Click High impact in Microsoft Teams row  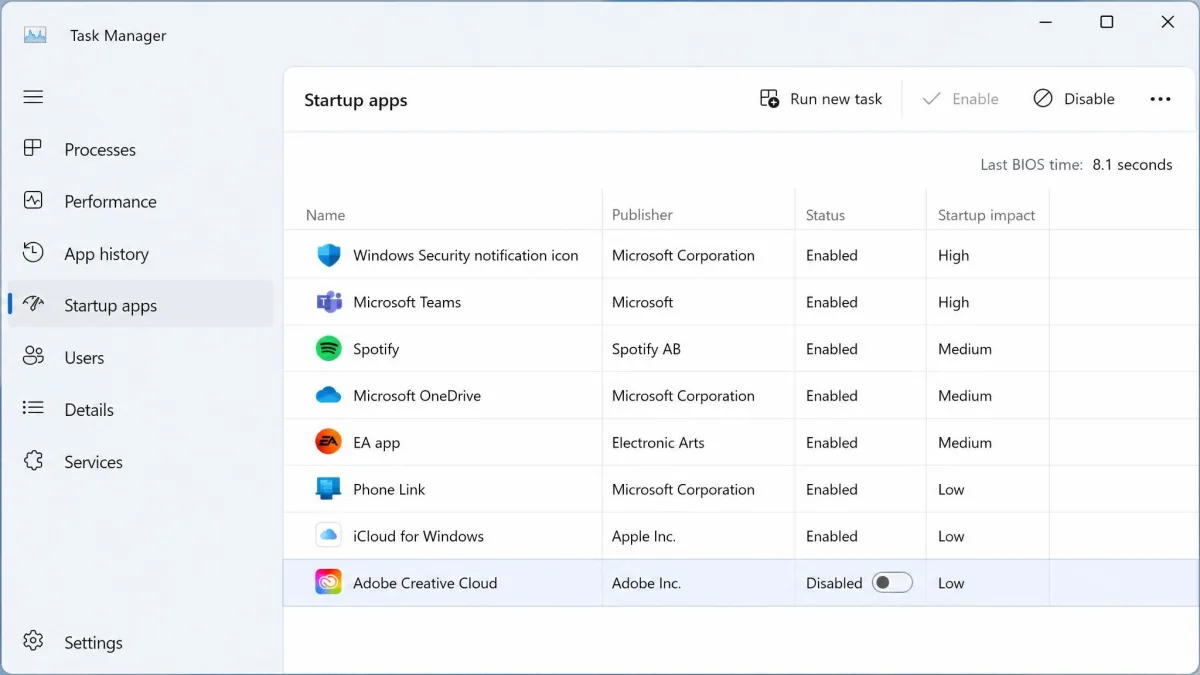click(x=953, y=302)
